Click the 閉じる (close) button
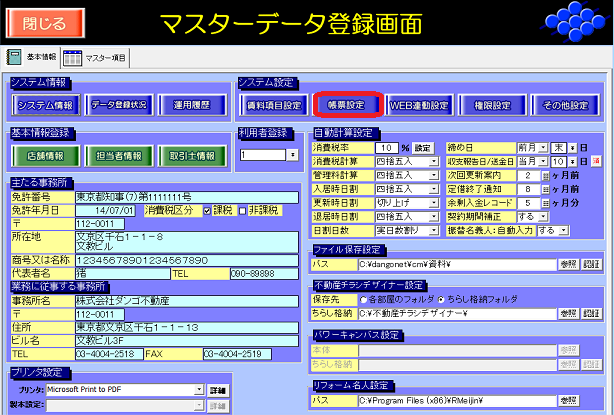The image size is (614, 415). (x=42, y=21)
